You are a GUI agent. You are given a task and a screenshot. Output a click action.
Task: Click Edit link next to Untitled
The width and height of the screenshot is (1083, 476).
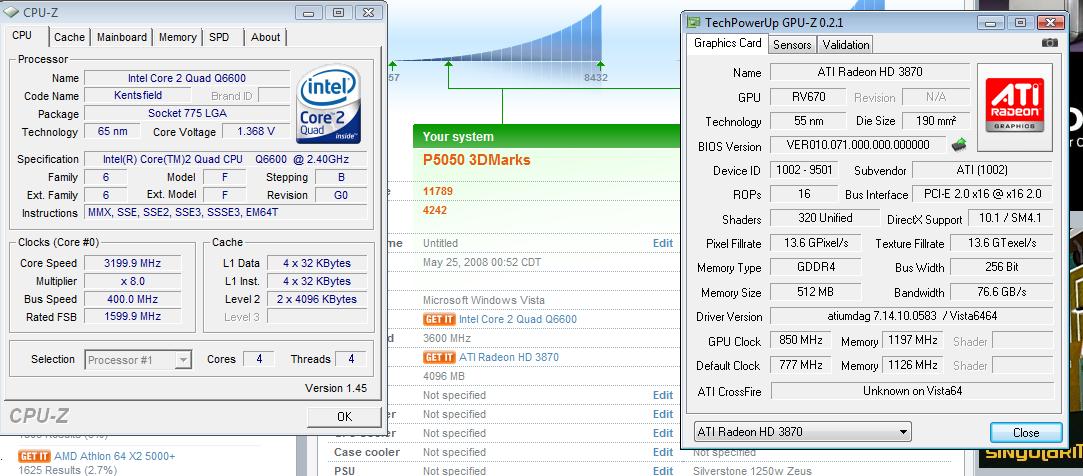pos(662,243)
